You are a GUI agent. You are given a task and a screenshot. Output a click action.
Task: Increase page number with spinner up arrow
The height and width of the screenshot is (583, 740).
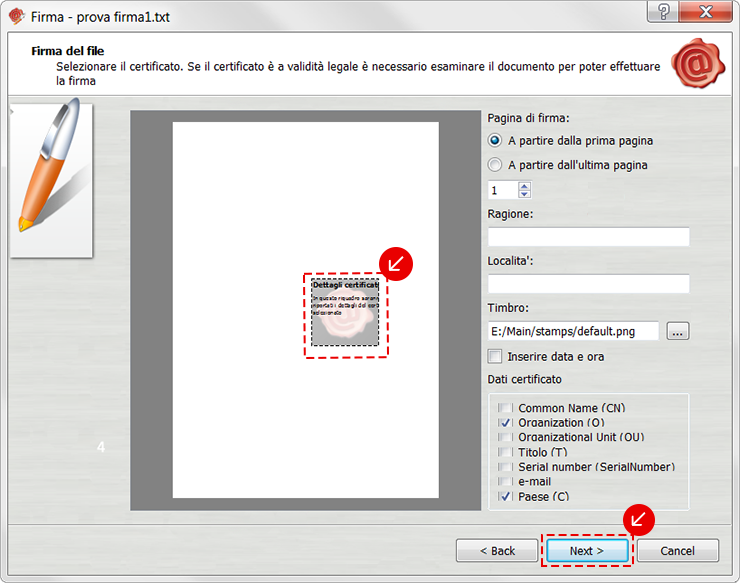point(525,185)
